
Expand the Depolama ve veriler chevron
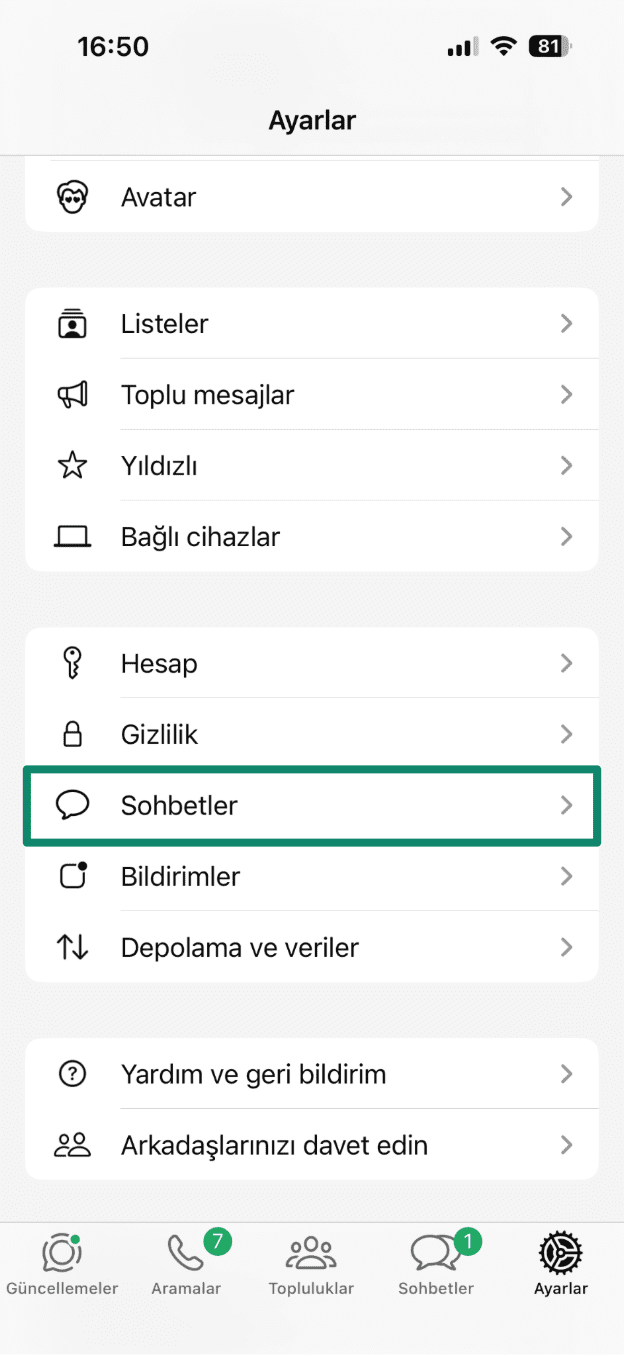tap(566, 947)
